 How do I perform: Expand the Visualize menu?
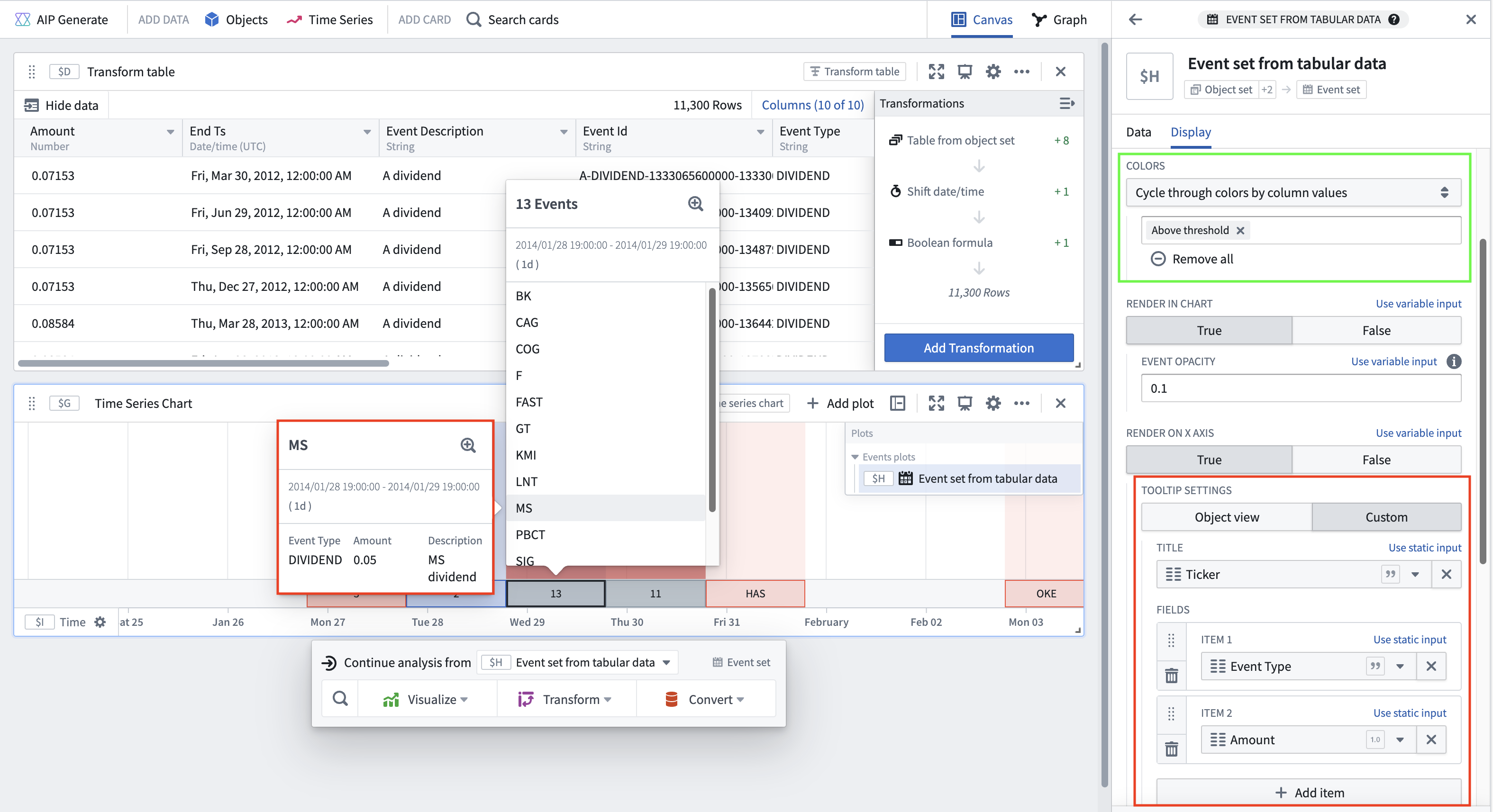[427, 699]
